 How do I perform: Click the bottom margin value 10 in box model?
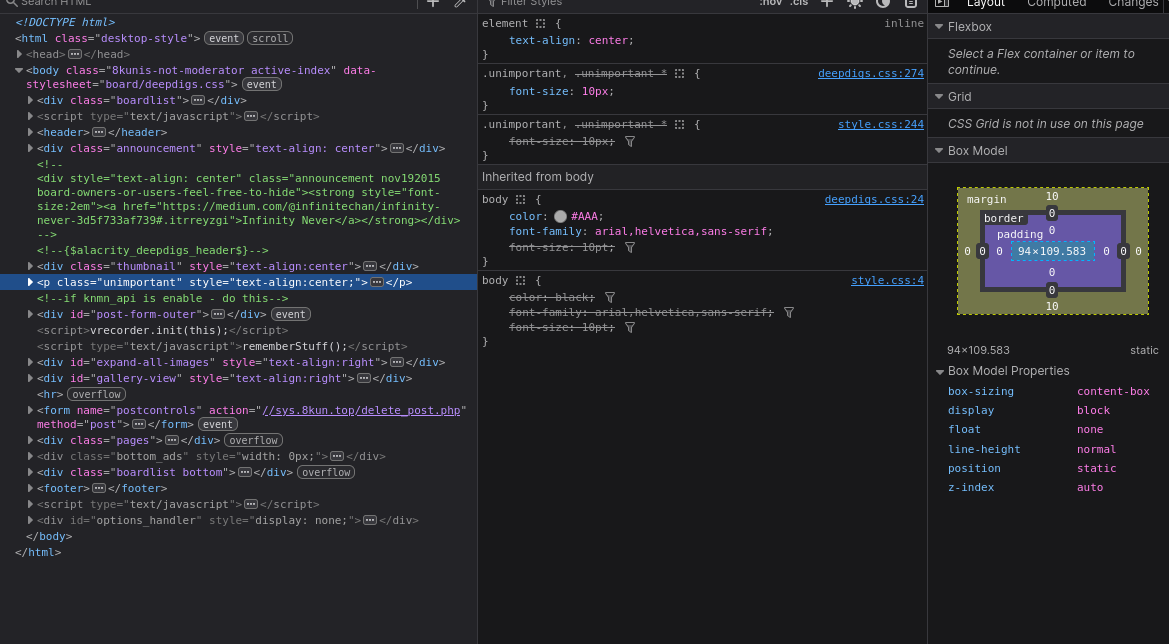[1052, 306]
